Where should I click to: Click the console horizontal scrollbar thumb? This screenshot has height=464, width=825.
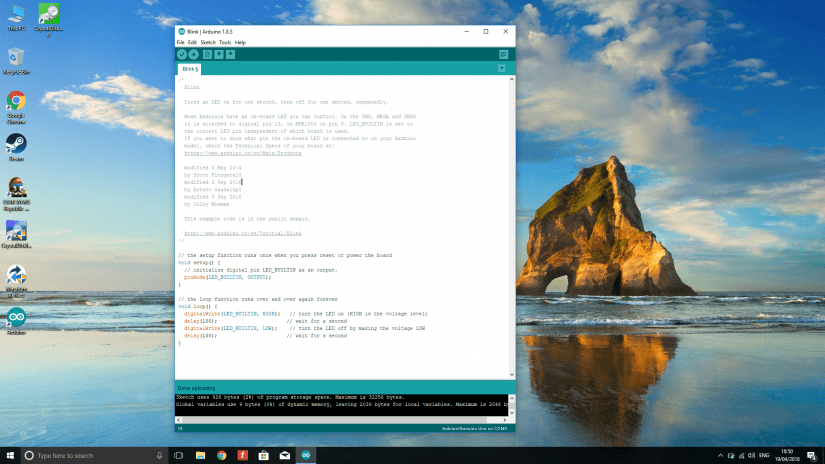tap(335, 420)
